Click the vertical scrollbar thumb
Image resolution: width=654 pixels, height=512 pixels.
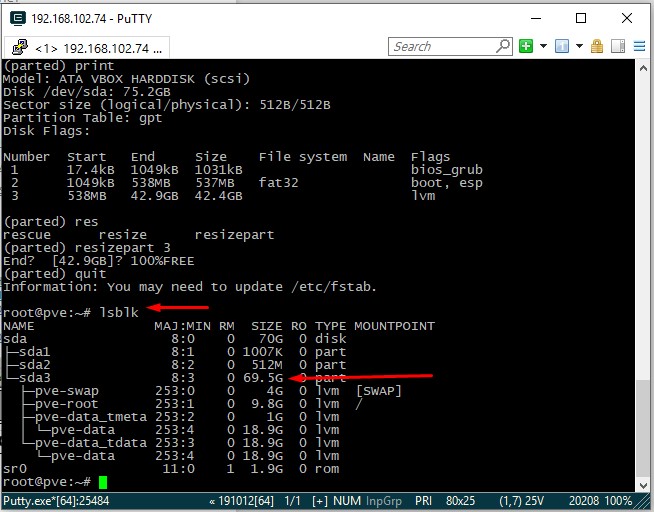coord(643,429)
